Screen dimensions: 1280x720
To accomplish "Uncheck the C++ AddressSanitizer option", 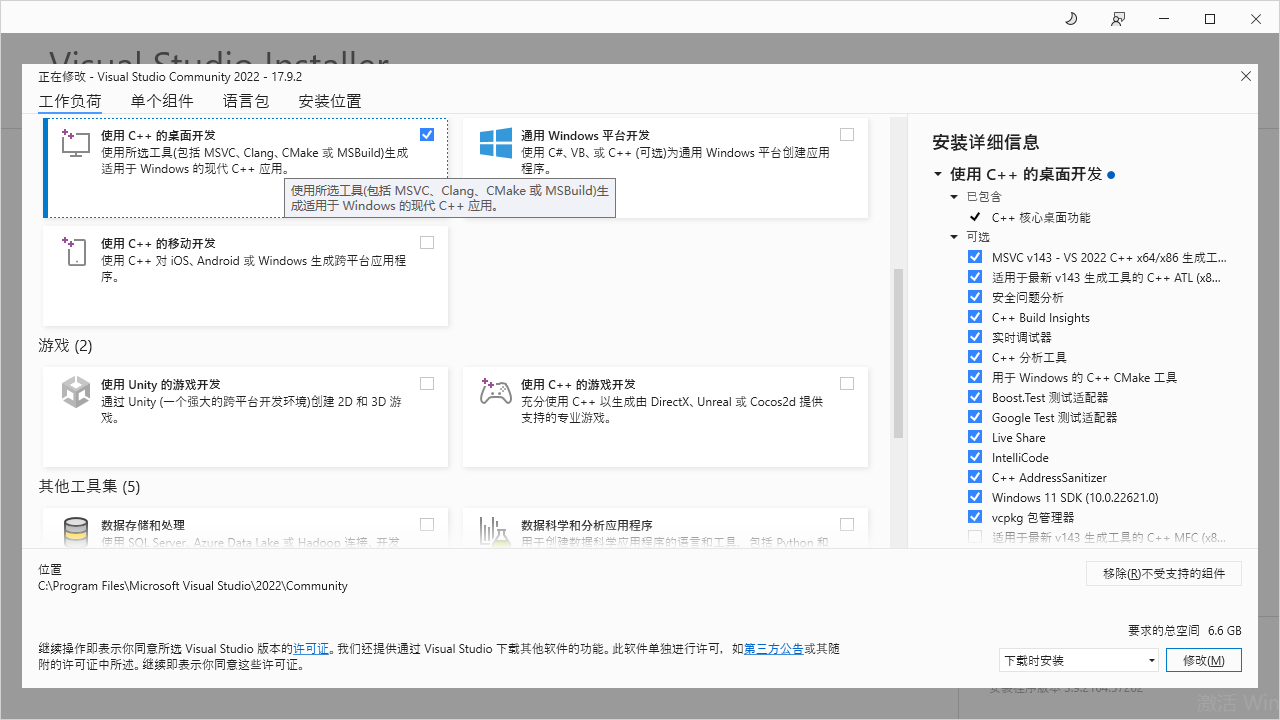I will click(x=975, y=477).
